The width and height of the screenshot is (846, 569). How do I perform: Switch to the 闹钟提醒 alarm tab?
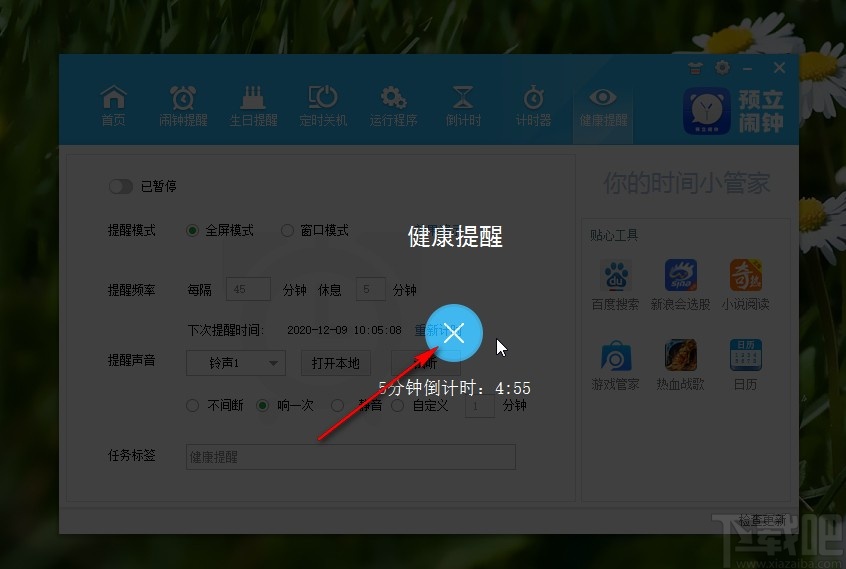pos(183,106)
